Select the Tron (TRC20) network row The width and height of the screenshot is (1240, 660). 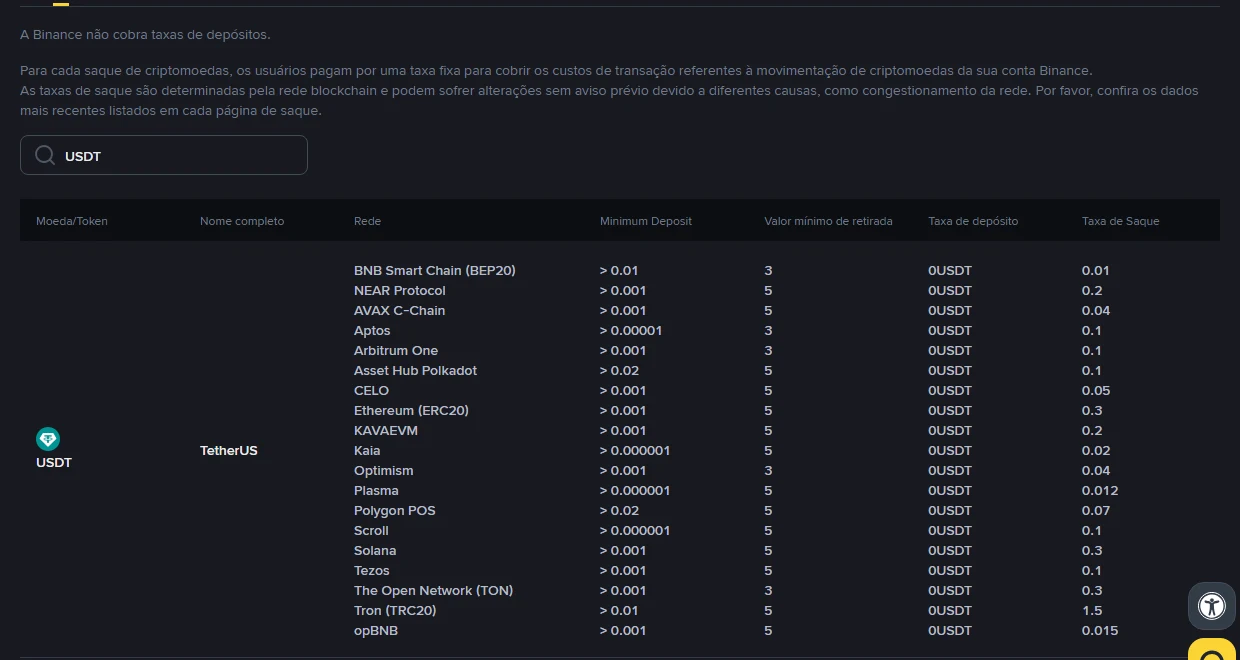pyautogui.click(x=395, y=610)
